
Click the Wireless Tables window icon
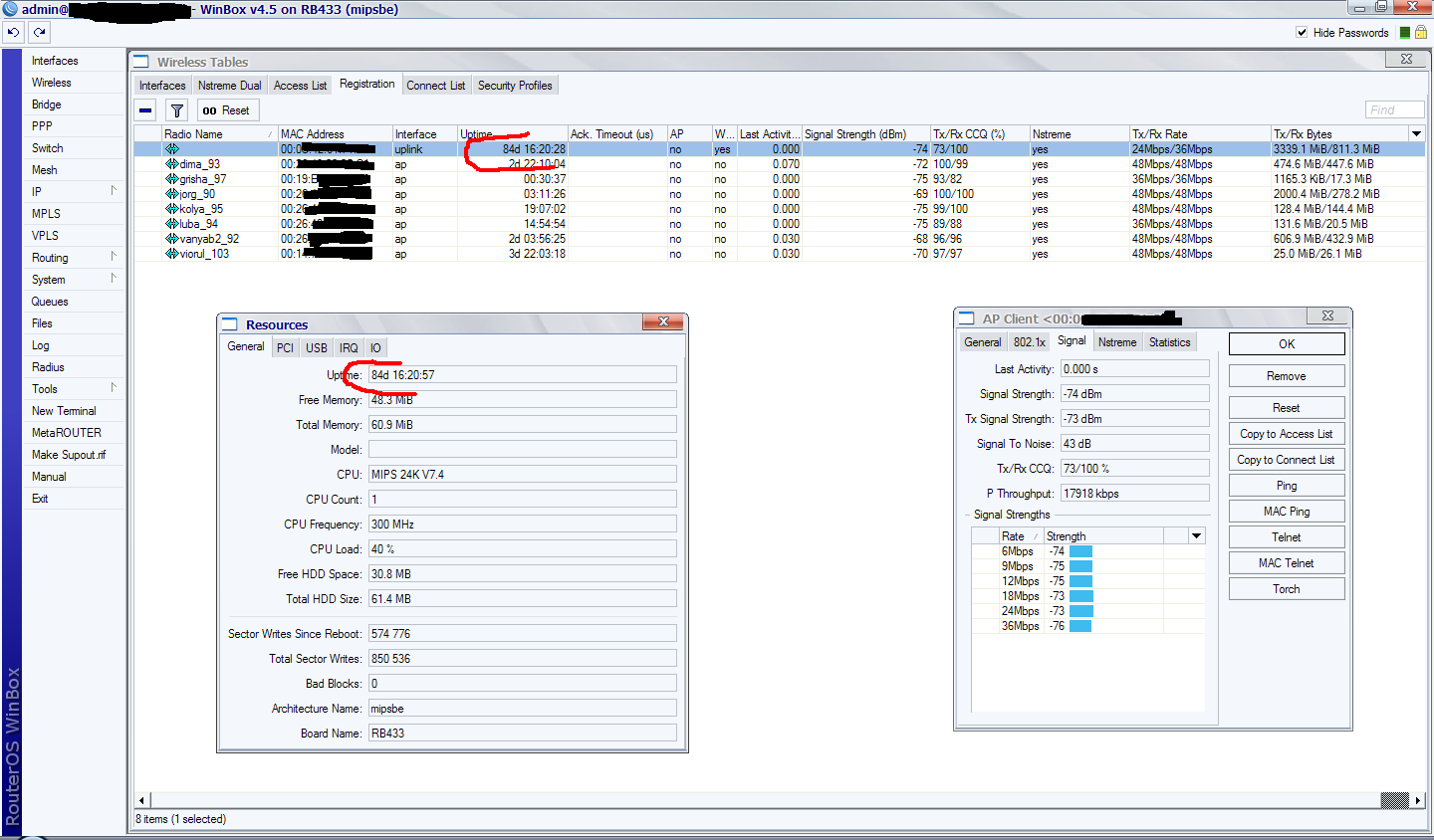pyautogui.click(x=141, y=62)
